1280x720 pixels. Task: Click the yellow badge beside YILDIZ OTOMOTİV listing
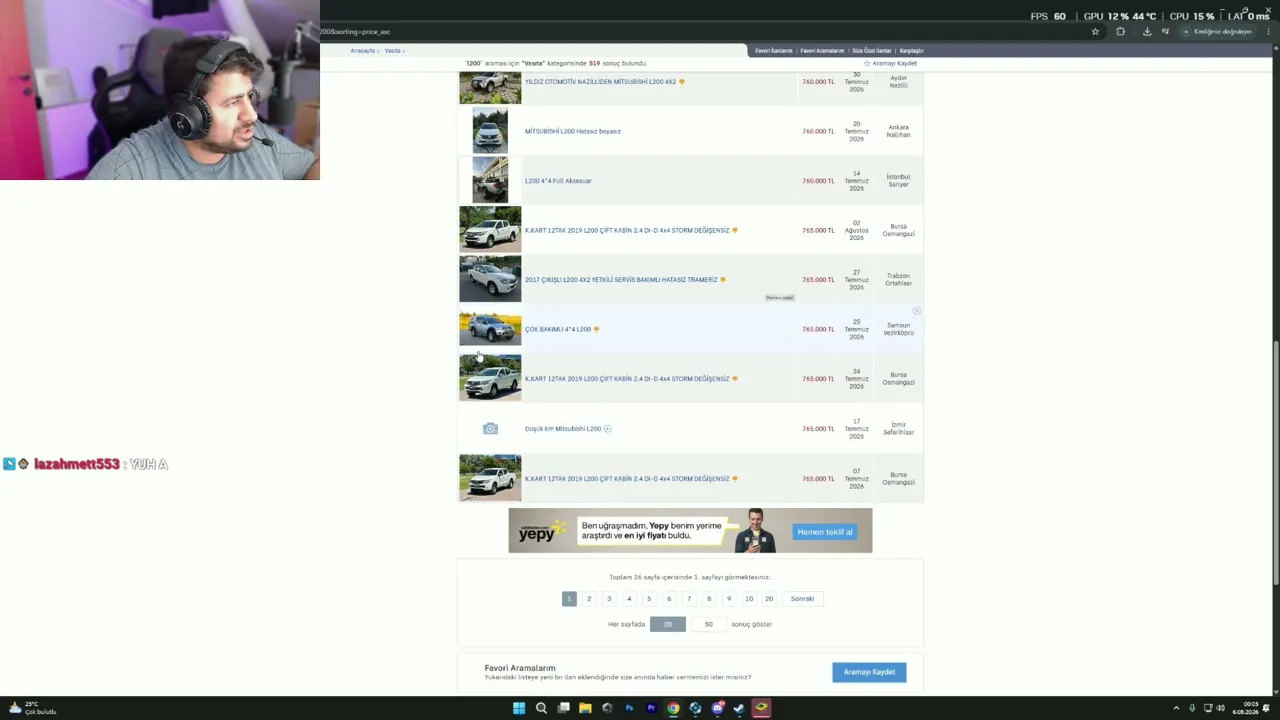tap(682, 82)
